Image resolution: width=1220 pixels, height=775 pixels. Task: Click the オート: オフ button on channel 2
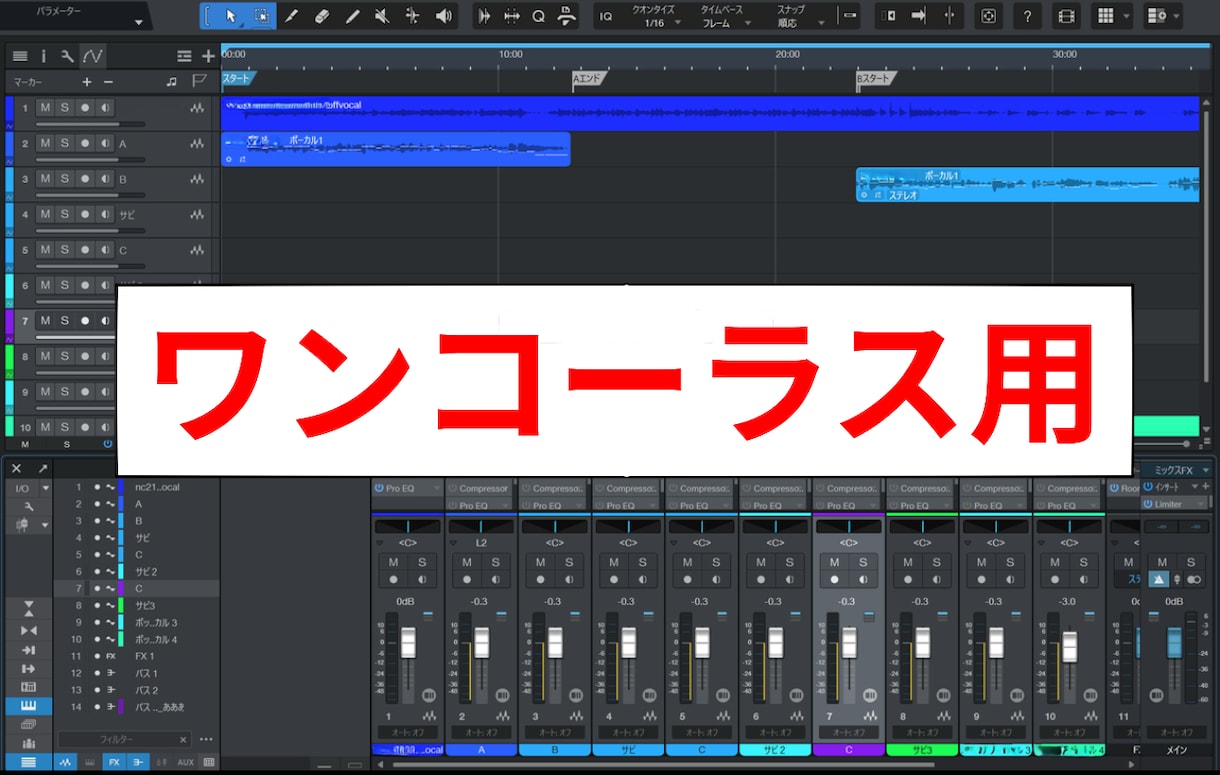tap(482, 732)
